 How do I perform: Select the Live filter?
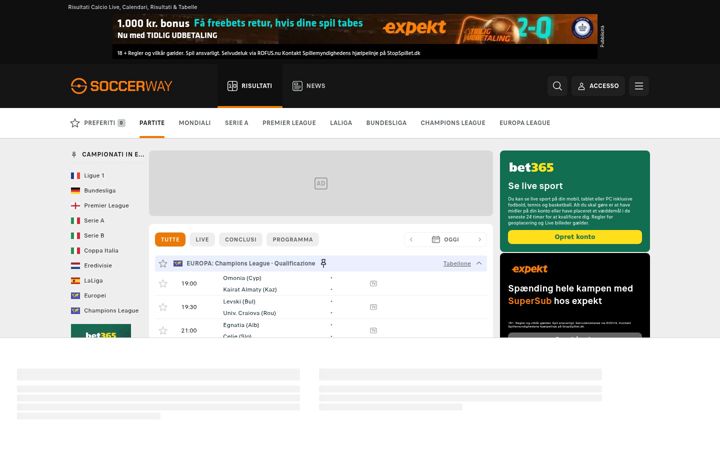click(202, 239)
